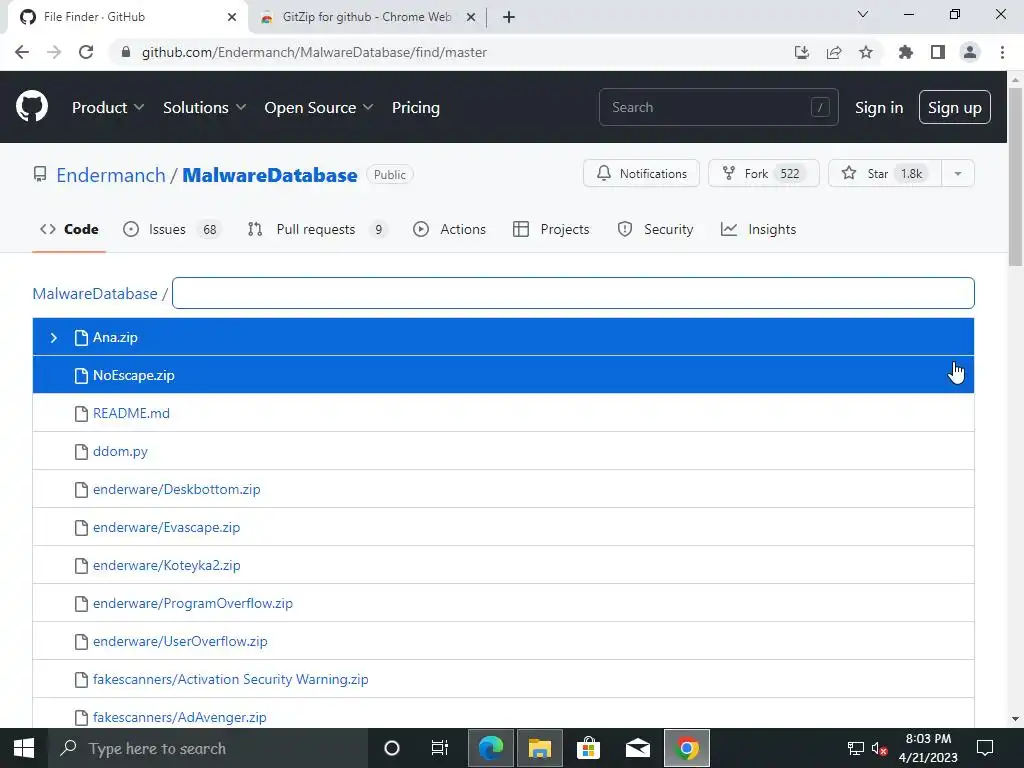Click the file finder filter input
This screenshot has height=768, width=1024.
[x=573, y=293]
